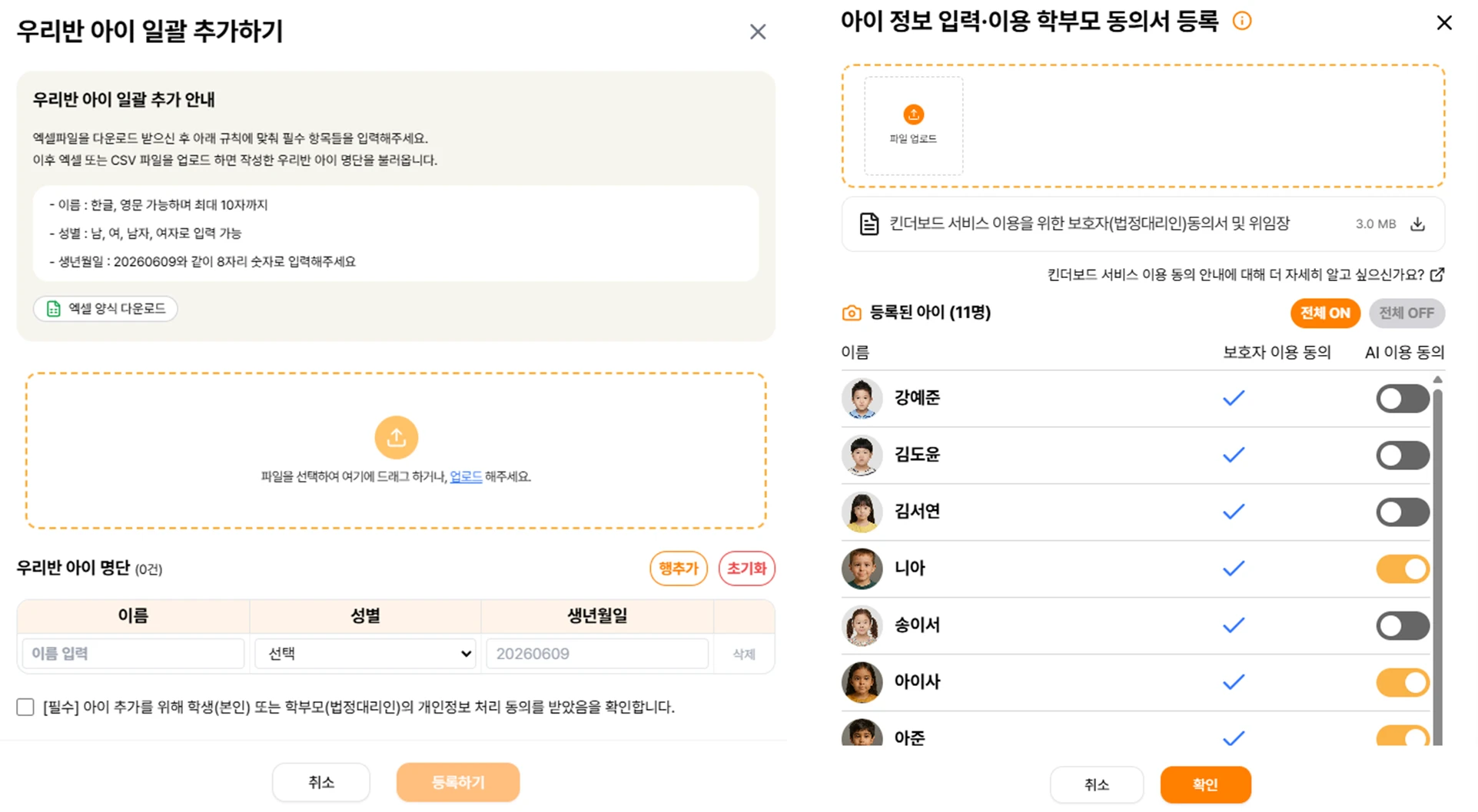Click 김서연's profile photo thumbnail
This screenshot has height=812, width=1478.
click(862, 512)
